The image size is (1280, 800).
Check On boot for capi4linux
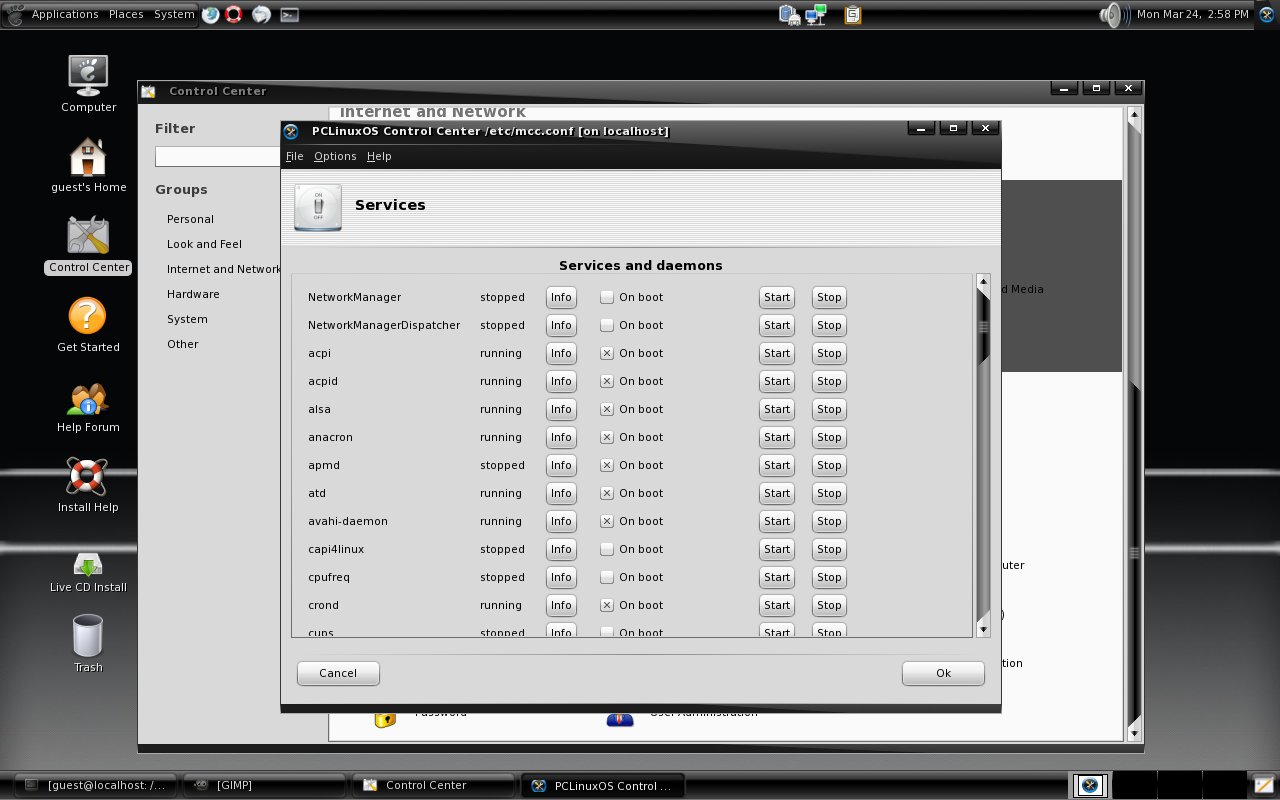coord(607,549)
